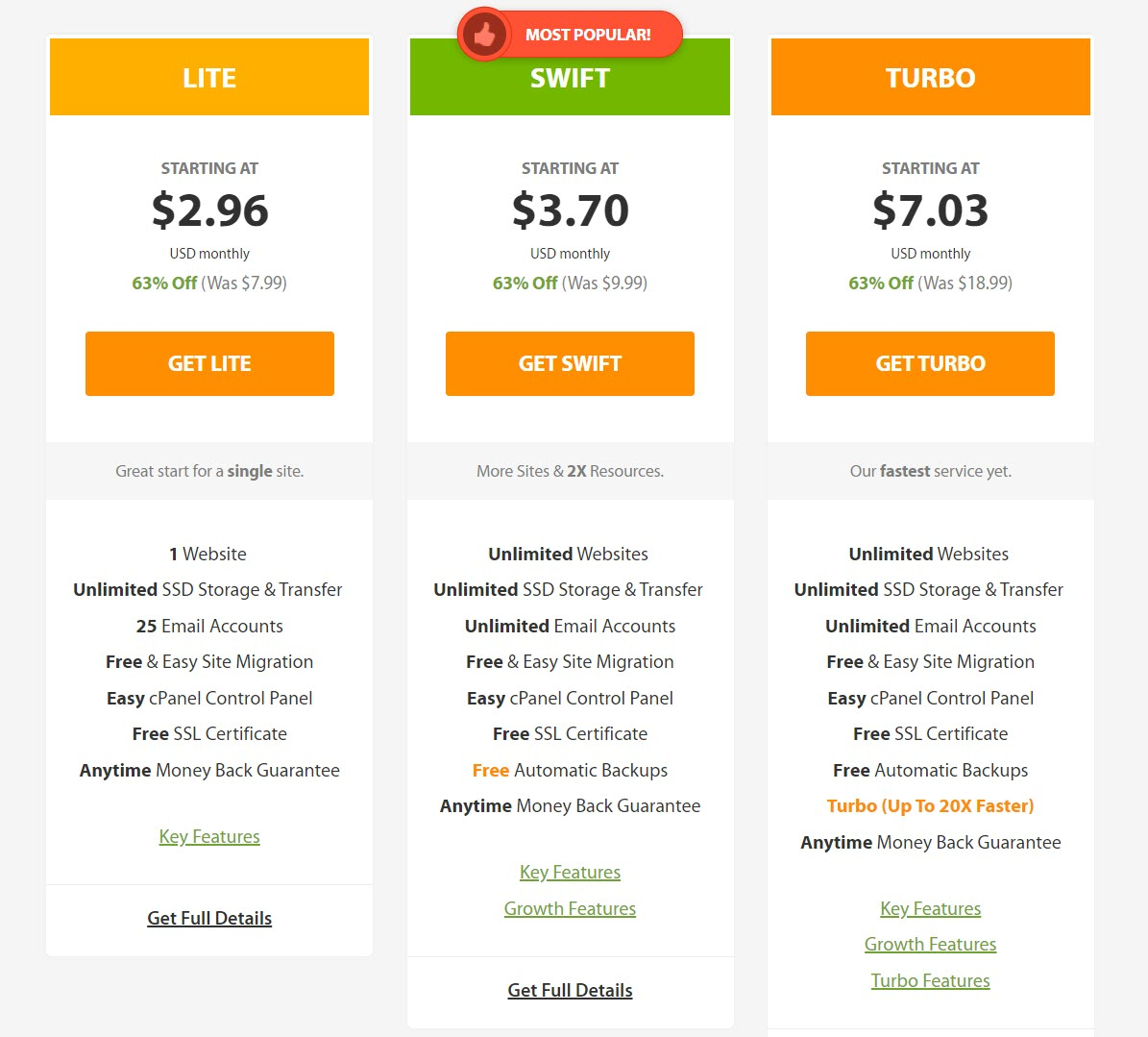Image resolution: width=1148 pixels, height=1037 pixels.
Task: Open Turbo Features link
Action: click(930, 980)
